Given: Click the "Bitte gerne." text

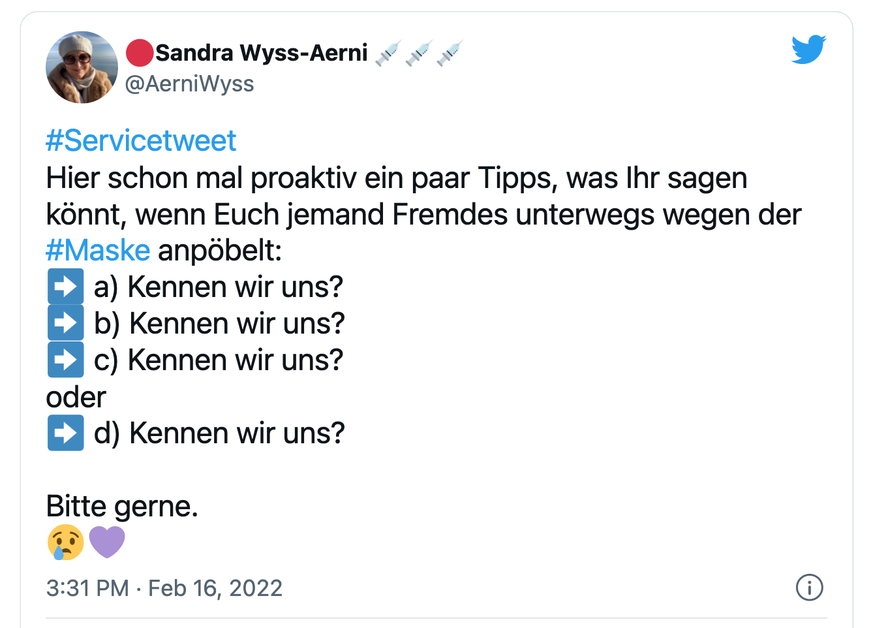Looking at the screenshot, I should tap(122, 506).
